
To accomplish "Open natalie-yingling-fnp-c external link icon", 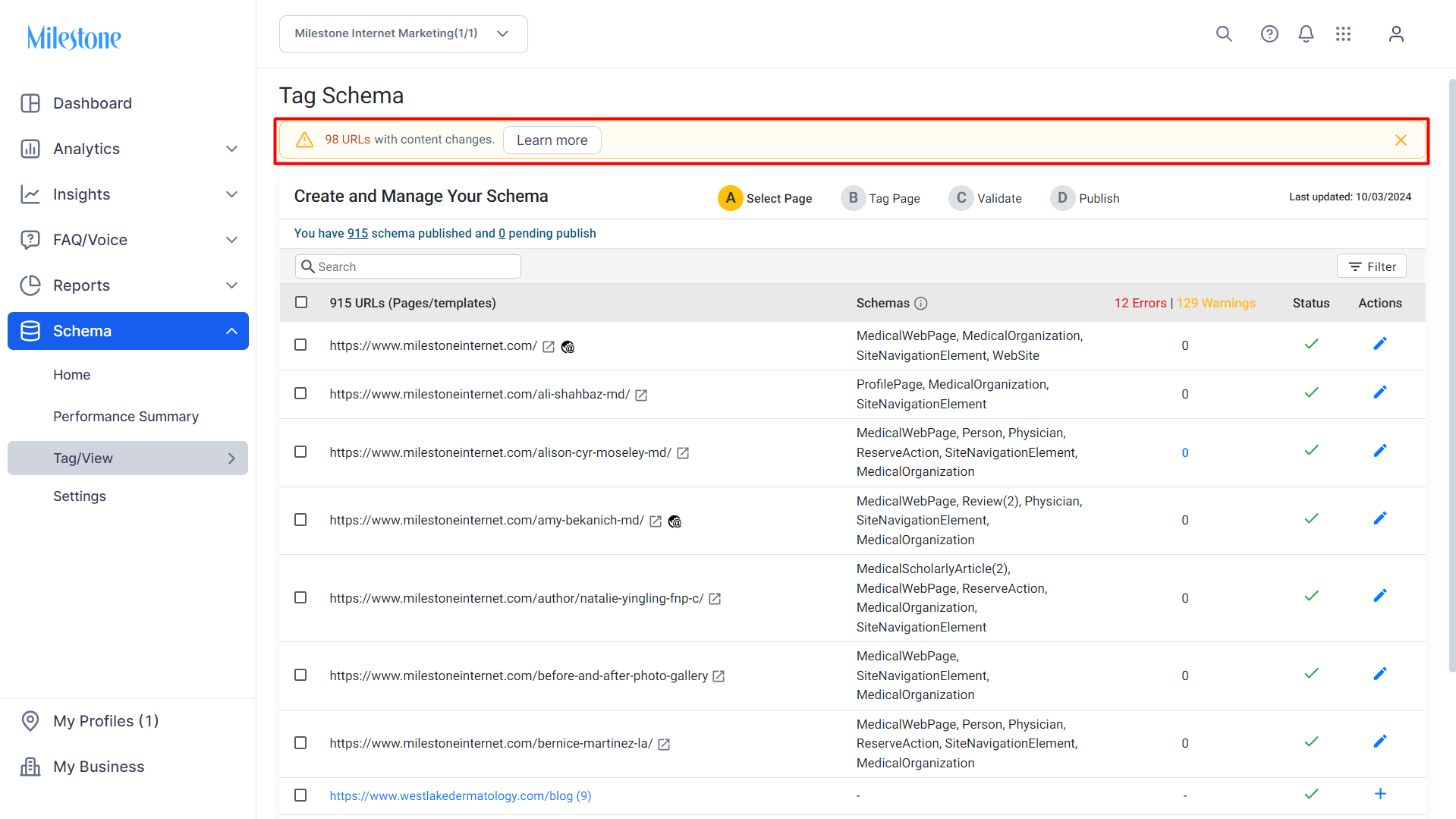I will tap(715, 599).
